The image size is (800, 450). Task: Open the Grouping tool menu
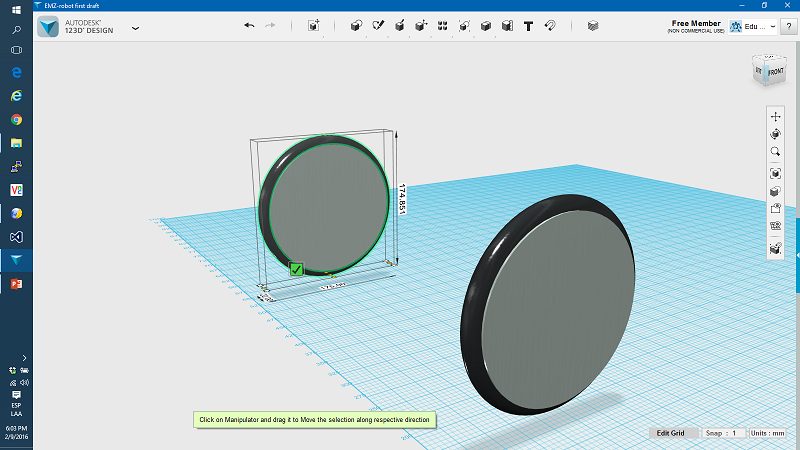point(464,26)
